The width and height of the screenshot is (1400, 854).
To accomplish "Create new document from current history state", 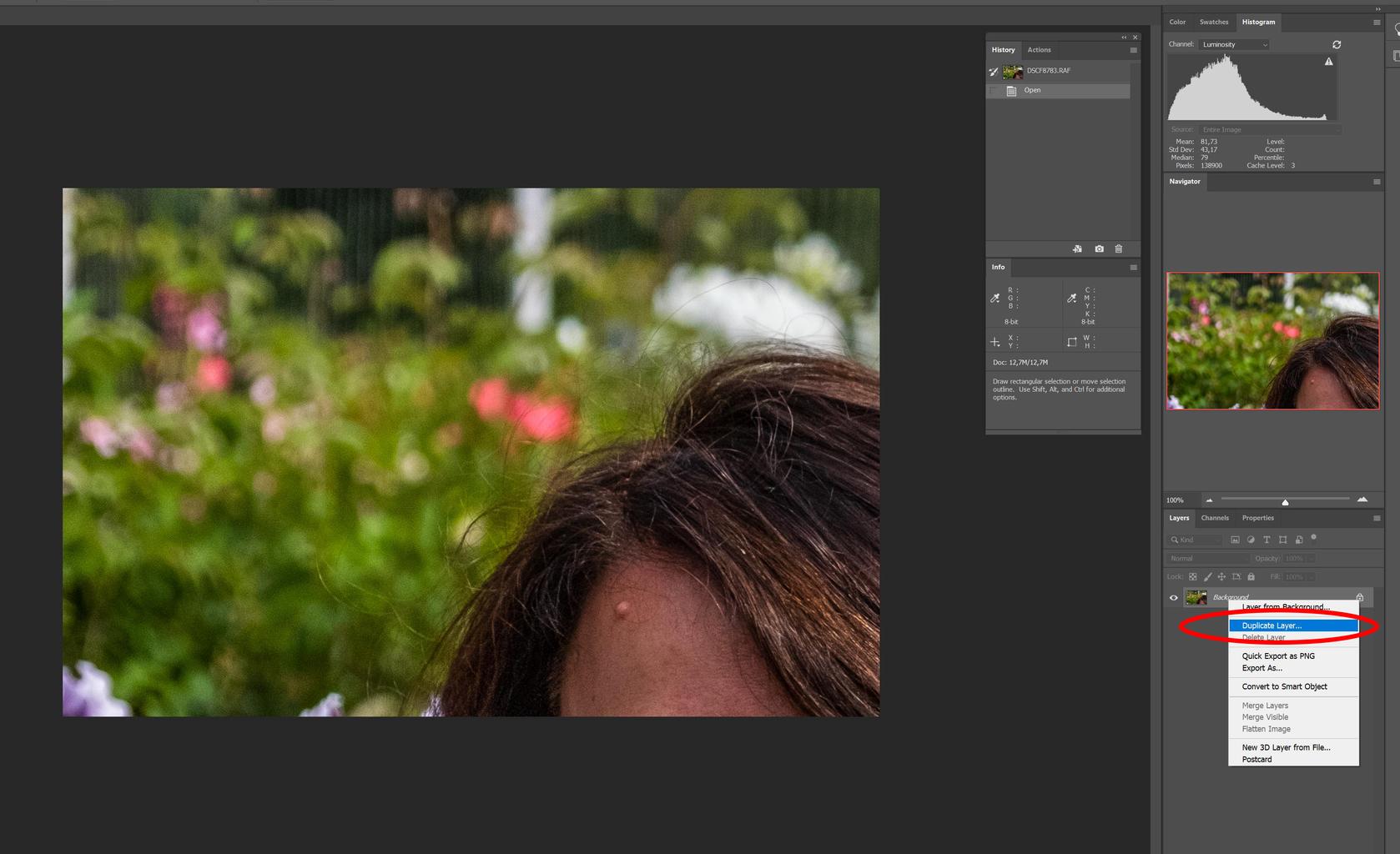I will (x=1077, y=249).
